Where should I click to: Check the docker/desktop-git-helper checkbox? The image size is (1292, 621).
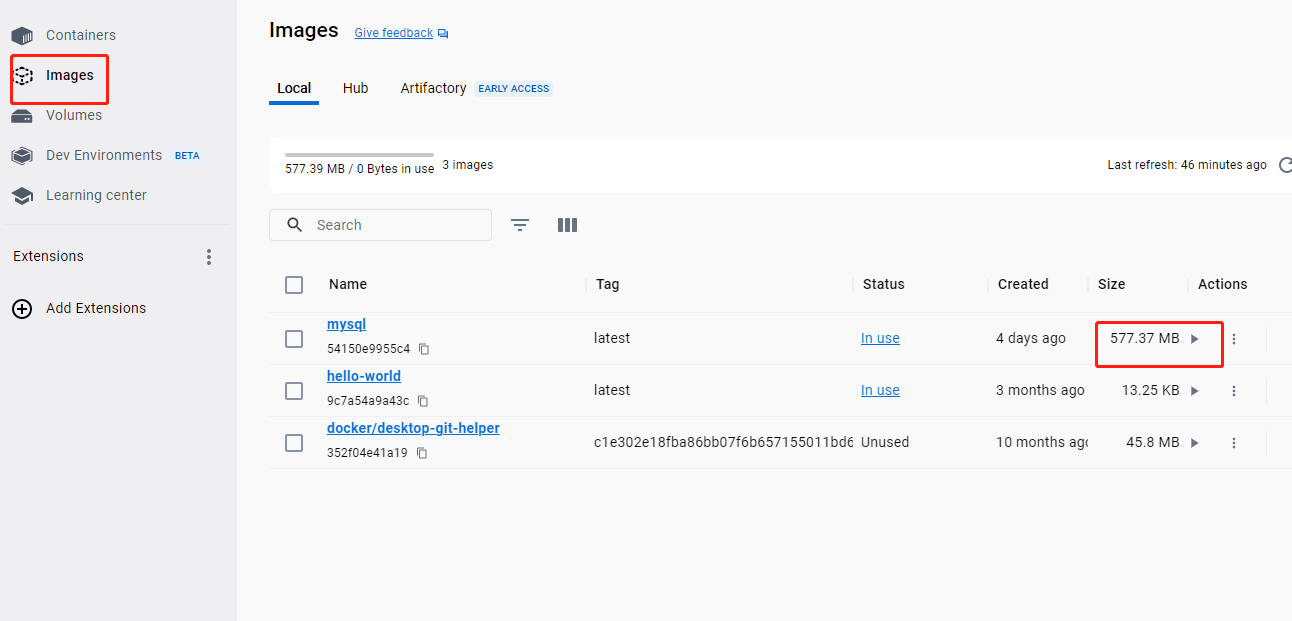(x=294, y=443)
